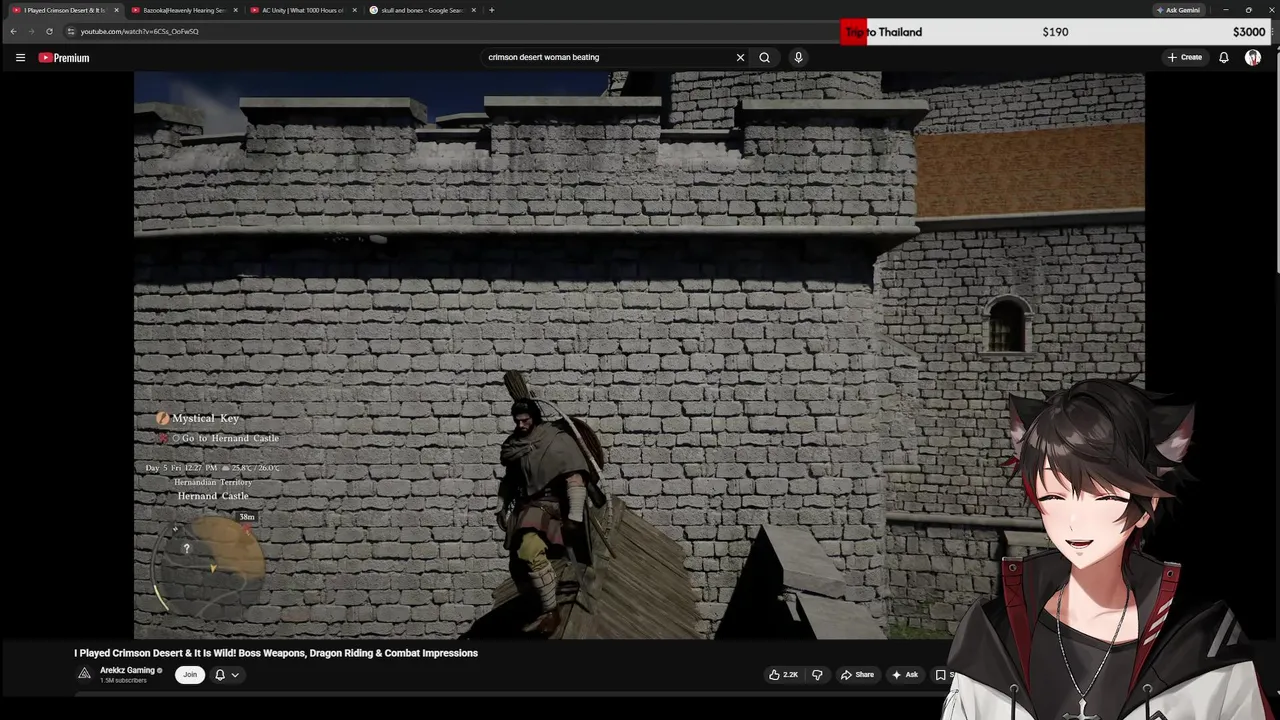This screenshot has height=720, width=1280.
Task: Start voice search with the microphone
Action: click(798, 57)
